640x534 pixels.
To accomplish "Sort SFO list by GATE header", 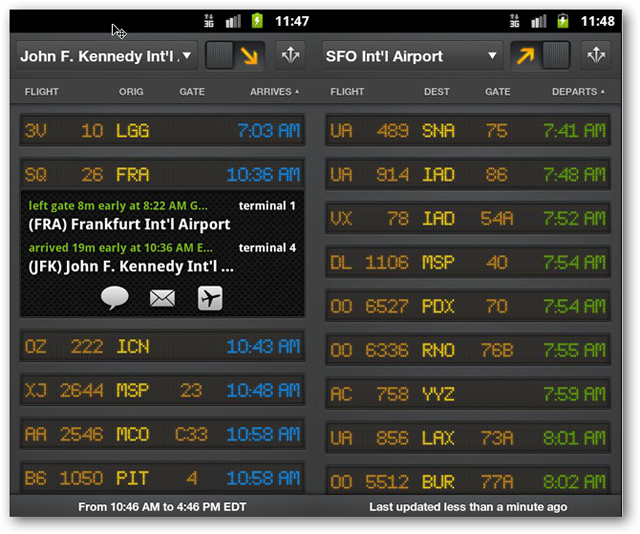I will [x=498, y=91].
